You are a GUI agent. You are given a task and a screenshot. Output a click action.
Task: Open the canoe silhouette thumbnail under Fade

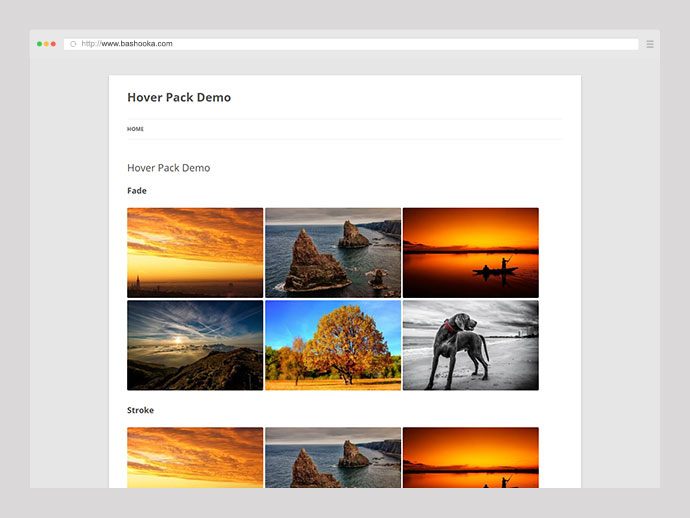pyautogui.click(x=470, y=253)
